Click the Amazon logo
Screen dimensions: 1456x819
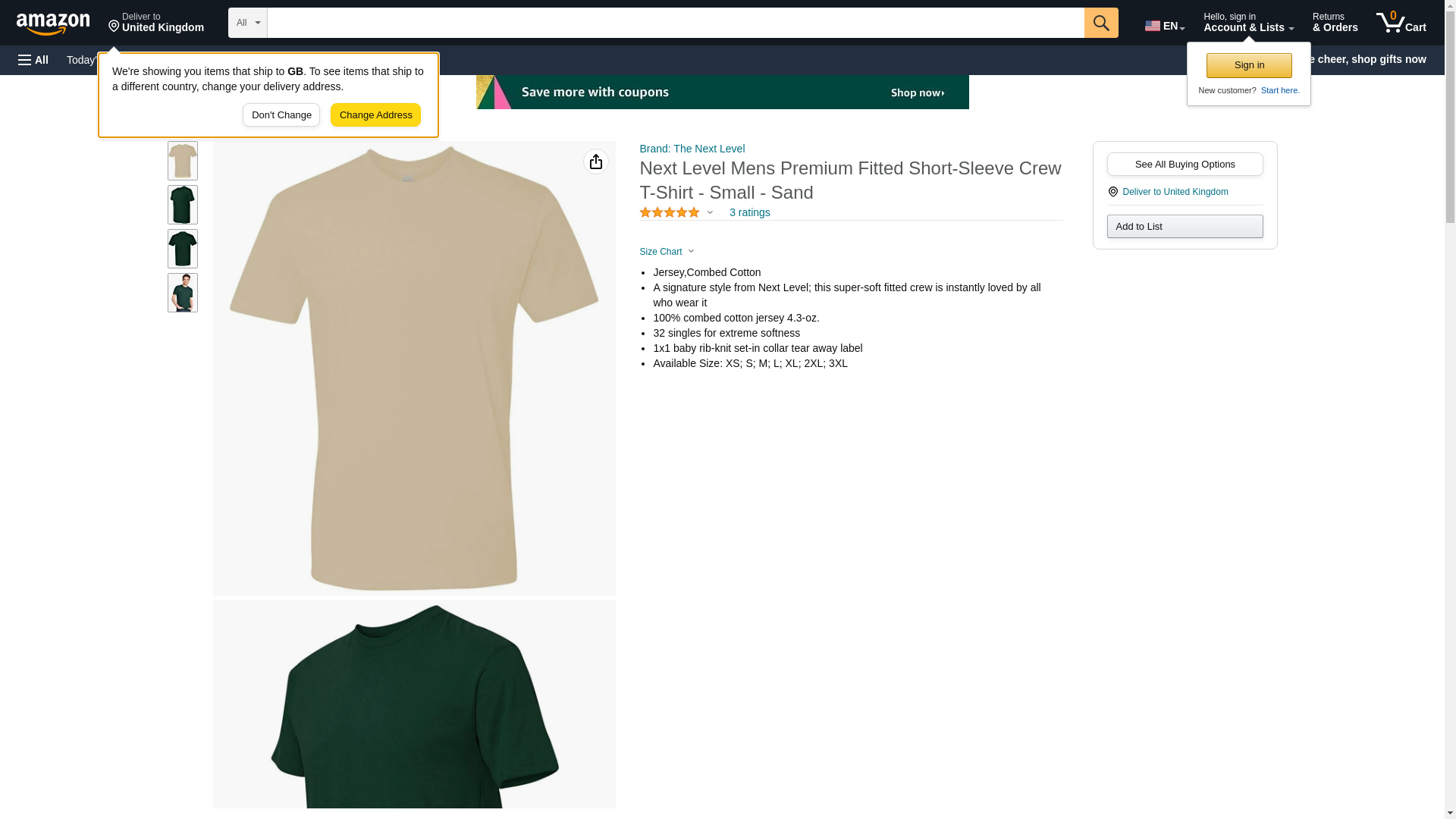(53, 23)
